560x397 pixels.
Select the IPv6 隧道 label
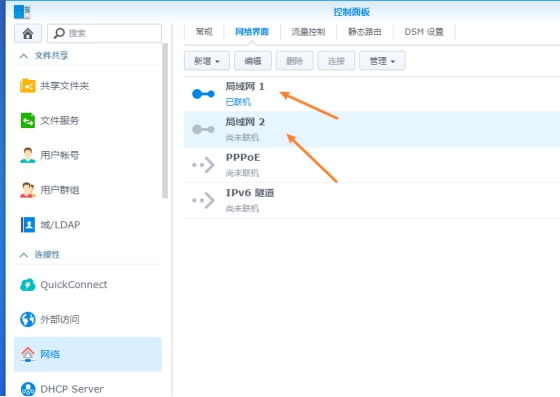point(250,193)
